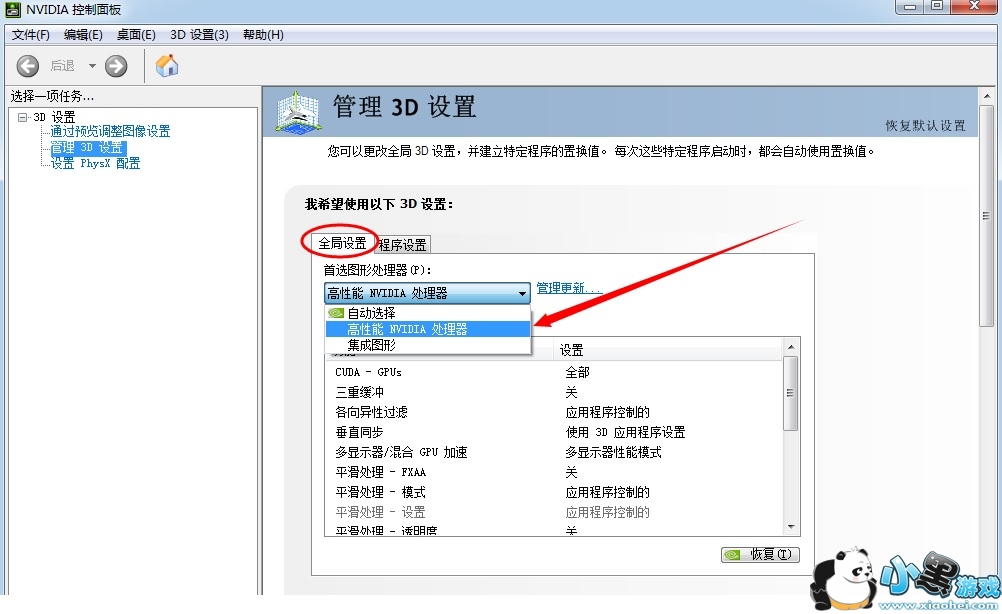
Task: Select the 各向异性过滤 setting row
Action: click(553, 412)
